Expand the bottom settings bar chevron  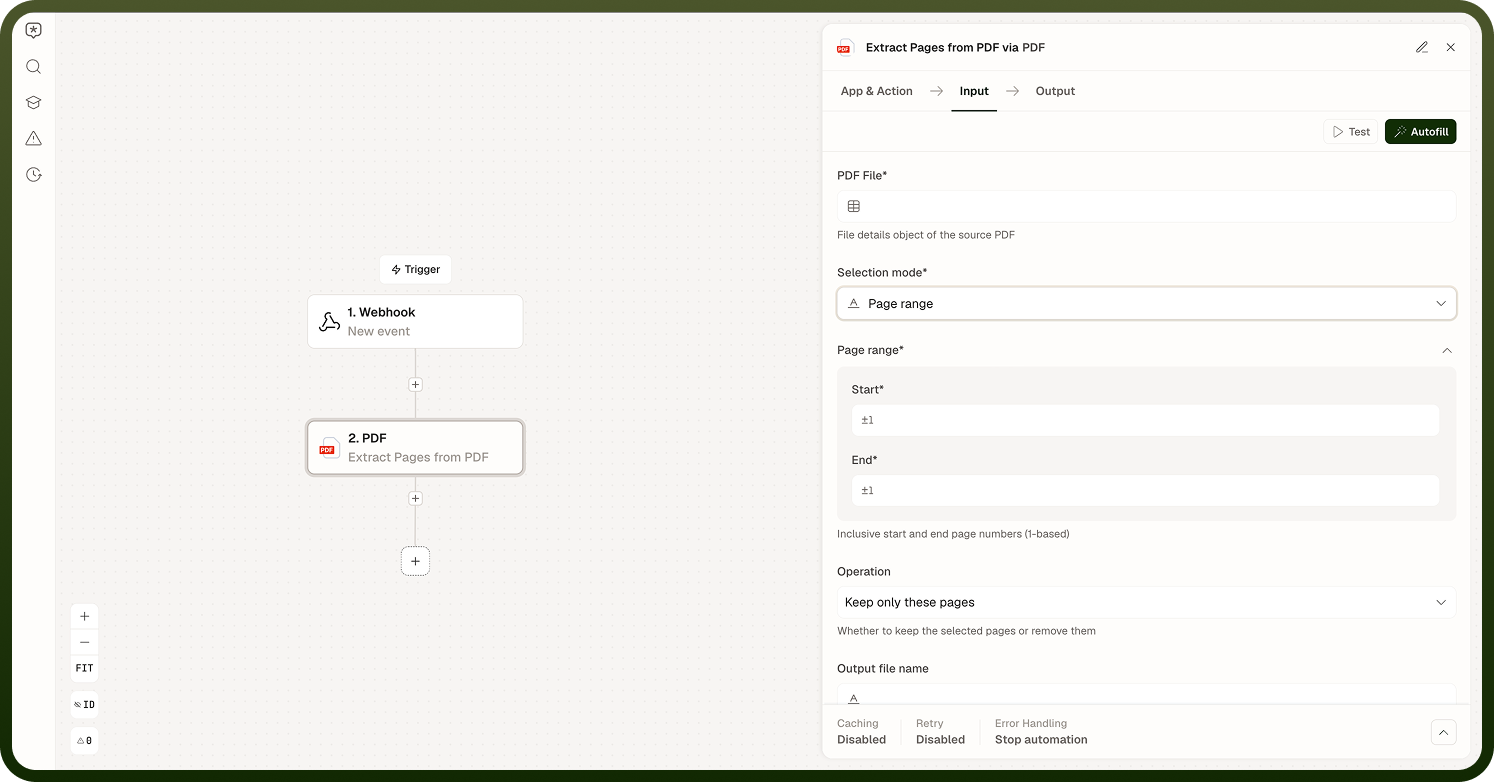(x=1443, y=732)
